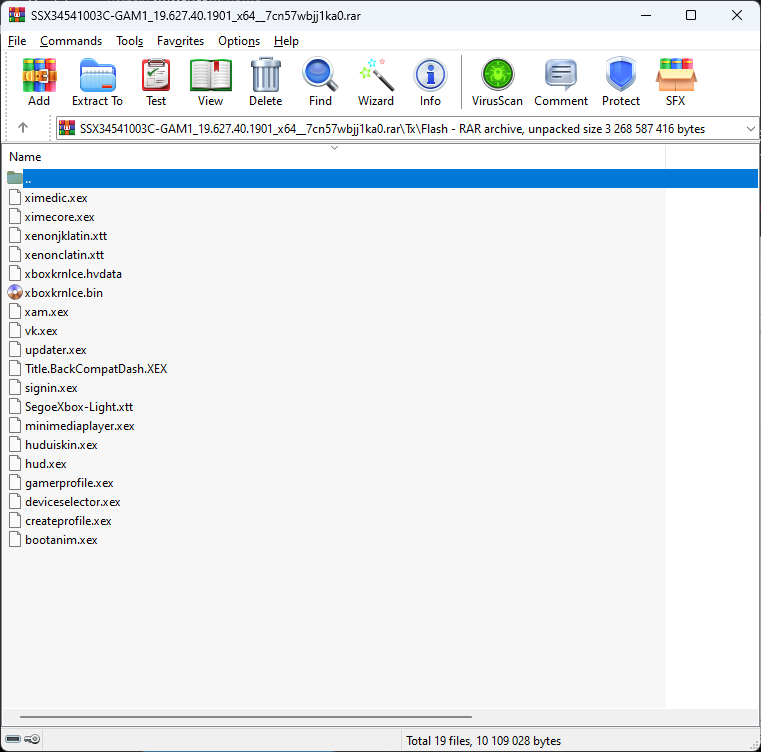
Task: Click the xboxkrnlce.bin disc icon
Action: [x=15, y=292]
